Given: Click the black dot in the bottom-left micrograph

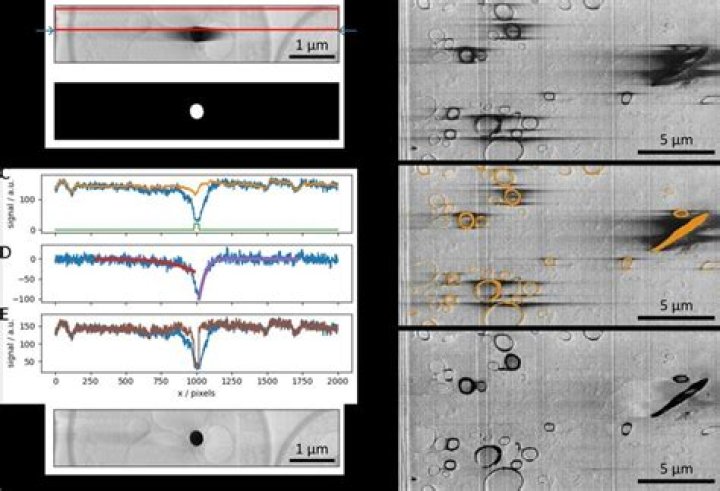Looking at the screenshot, I should coord(197,438).
